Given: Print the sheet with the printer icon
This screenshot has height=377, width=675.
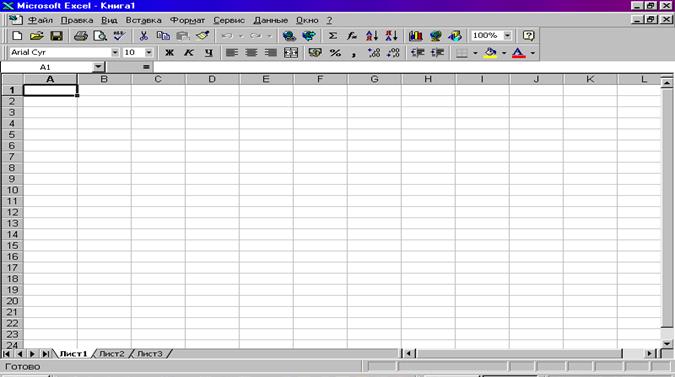Looking at the screenshot, I should click(x=81, y=36).
